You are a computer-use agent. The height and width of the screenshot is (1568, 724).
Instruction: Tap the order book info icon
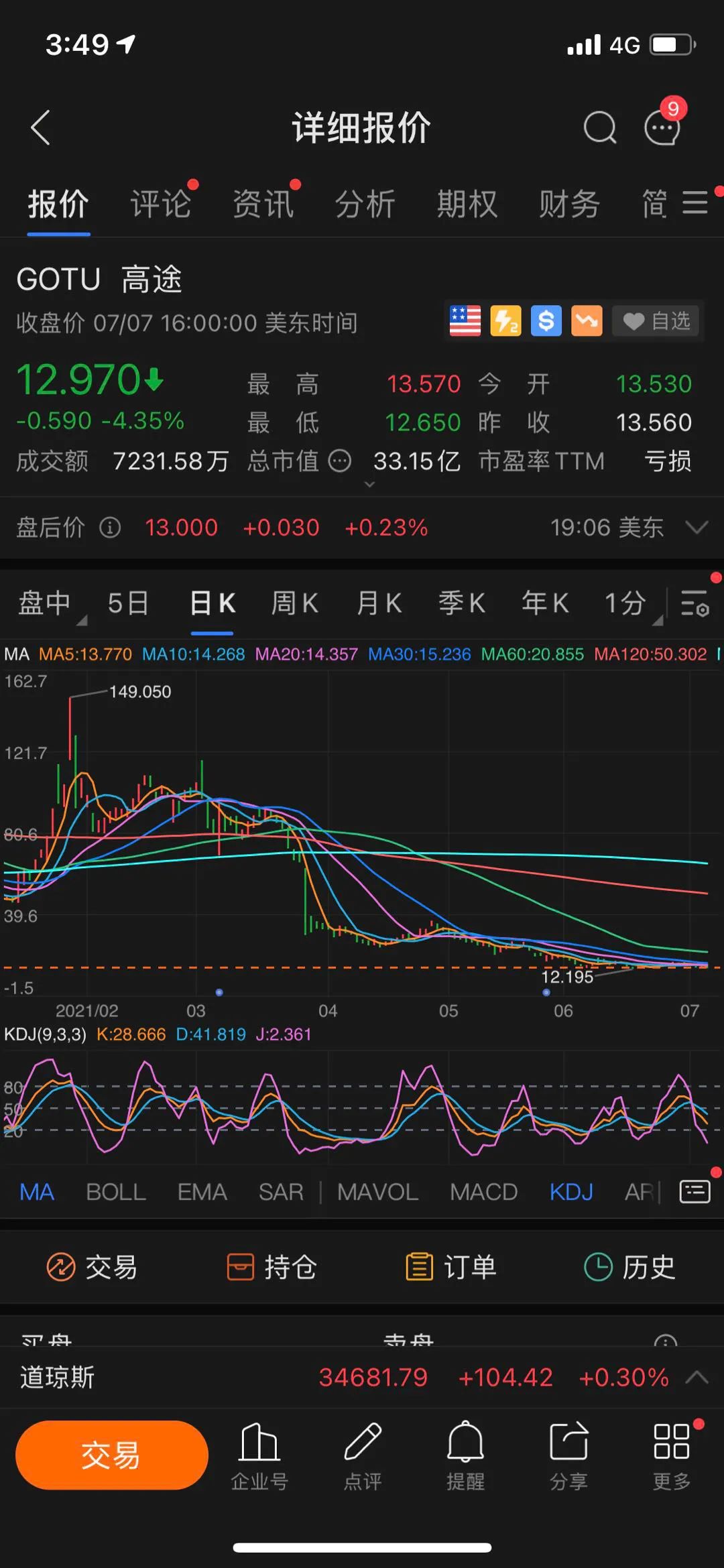coord(665,1341)
